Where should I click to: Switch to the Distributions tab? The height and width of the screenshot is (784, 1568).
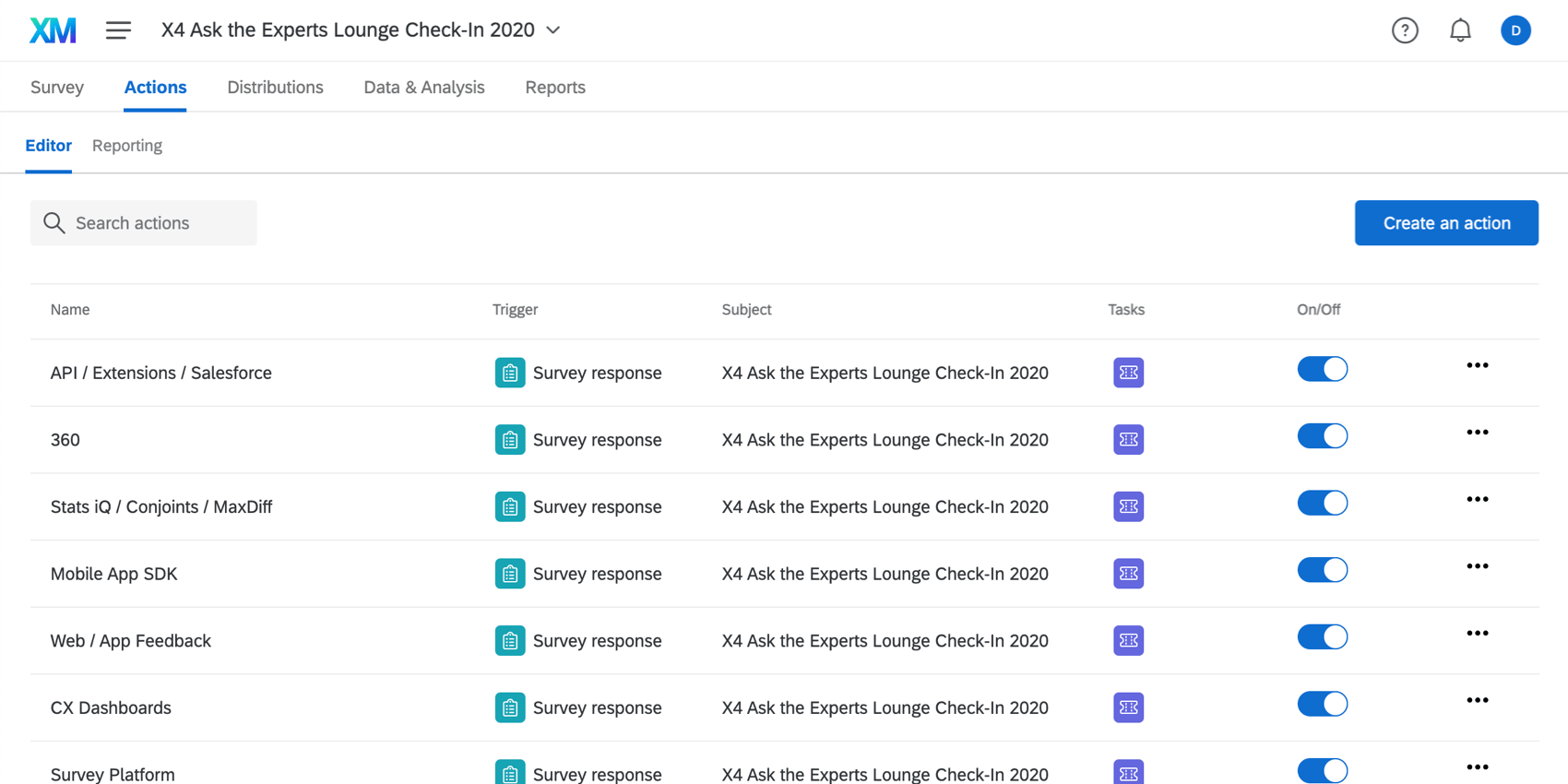click(x=275, y=87)
